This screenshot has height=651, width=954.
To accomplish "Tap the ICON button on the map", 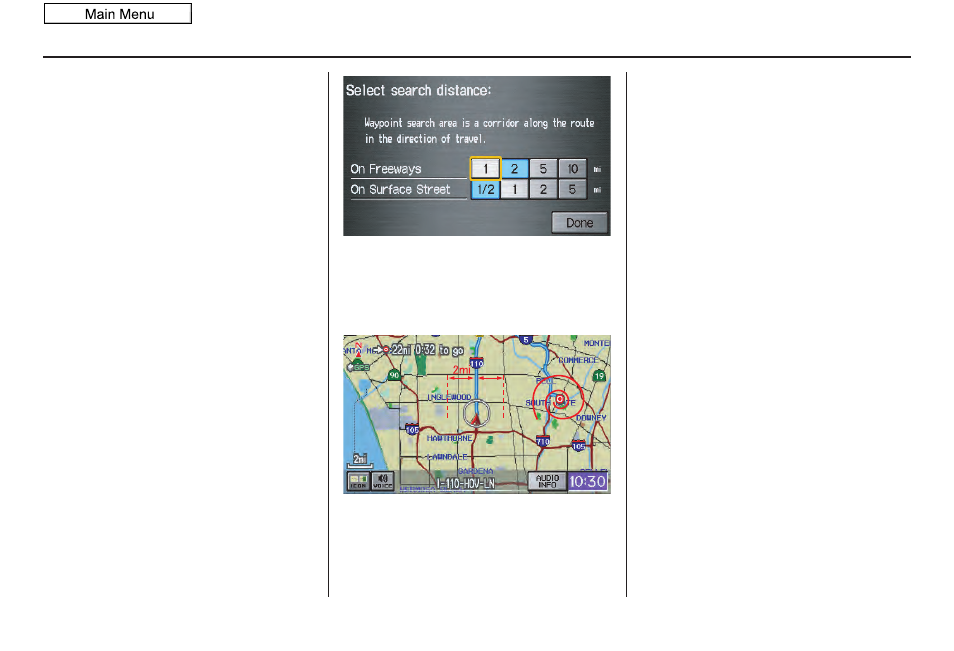I will click(358, 481).
